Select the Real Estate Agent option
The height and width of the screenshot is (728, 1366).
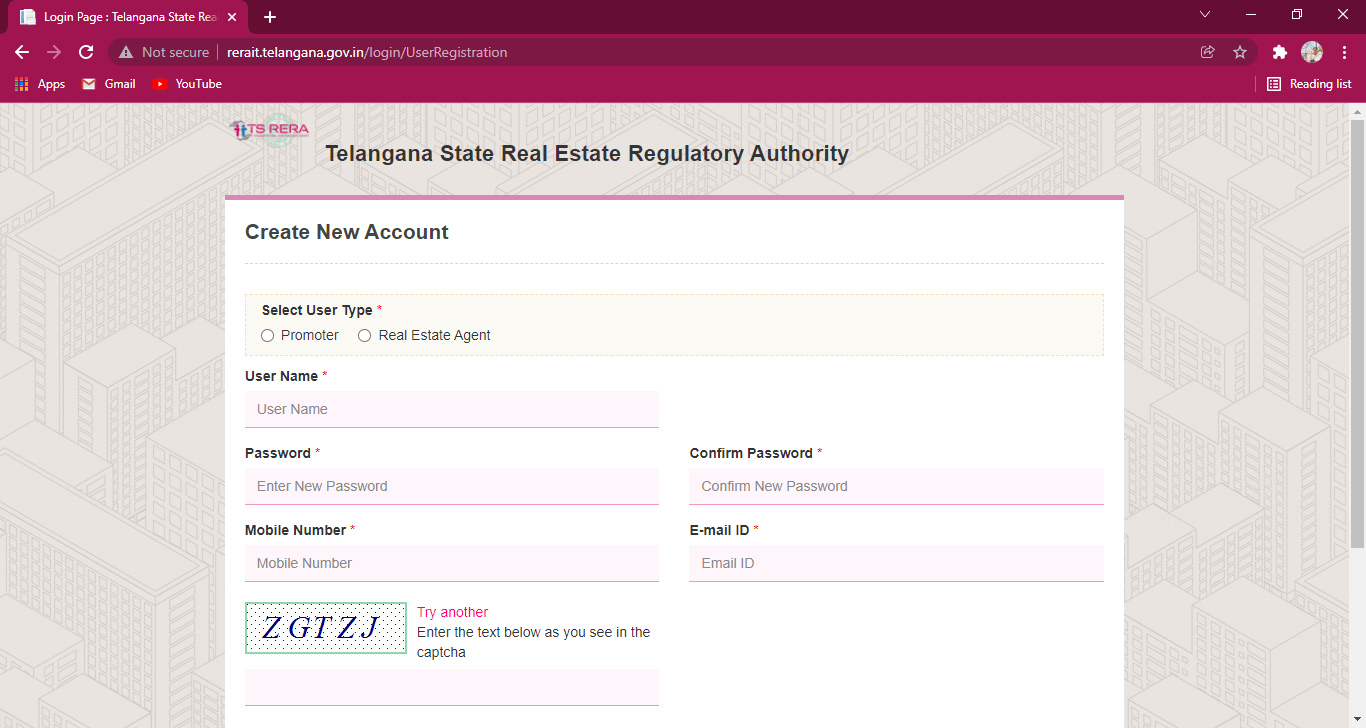tap(365, 336)
